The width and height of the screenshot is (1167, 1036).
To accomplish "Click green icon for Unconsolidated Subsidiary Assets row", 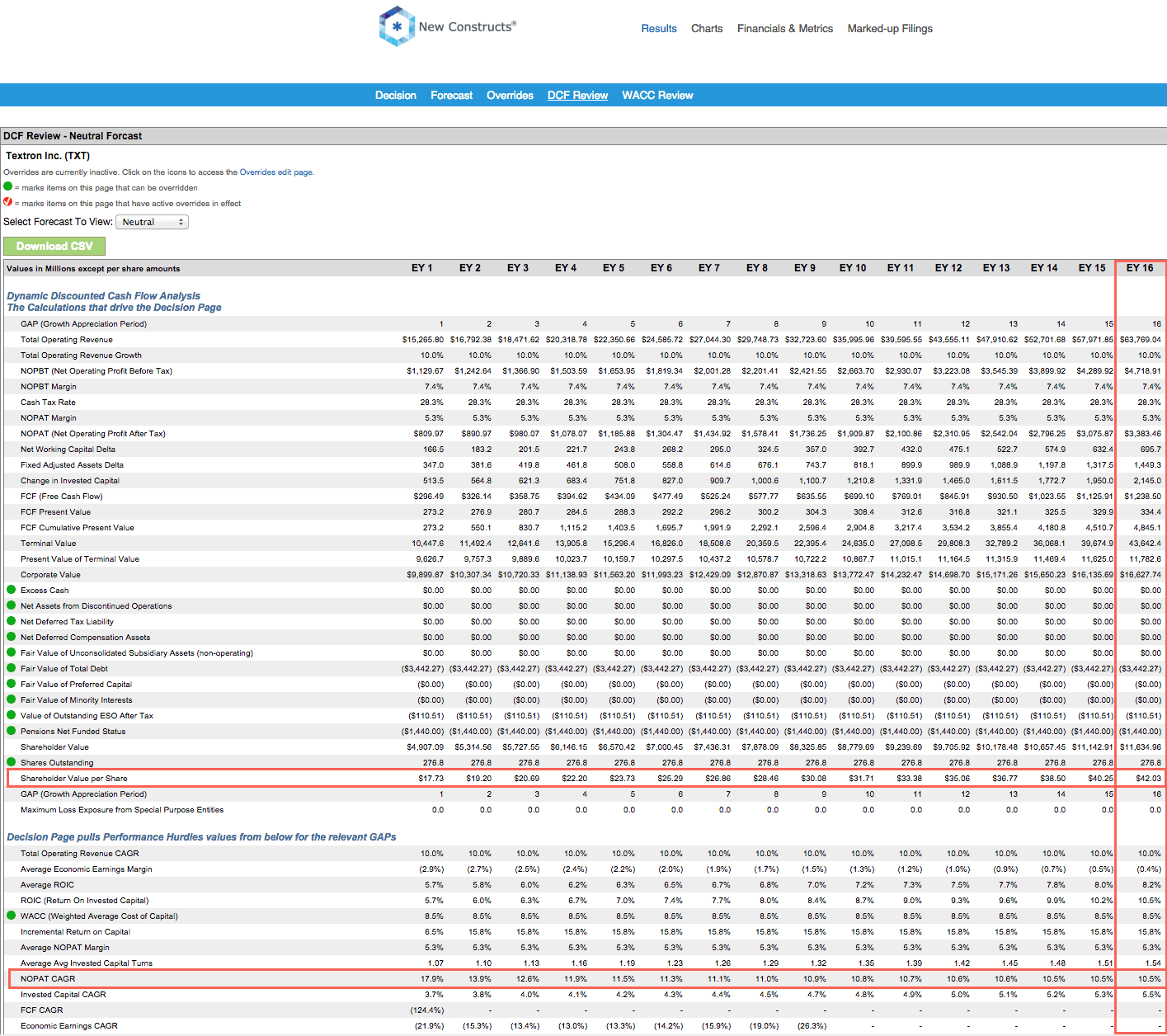I will pyautogui.click(x=12, y=652).
